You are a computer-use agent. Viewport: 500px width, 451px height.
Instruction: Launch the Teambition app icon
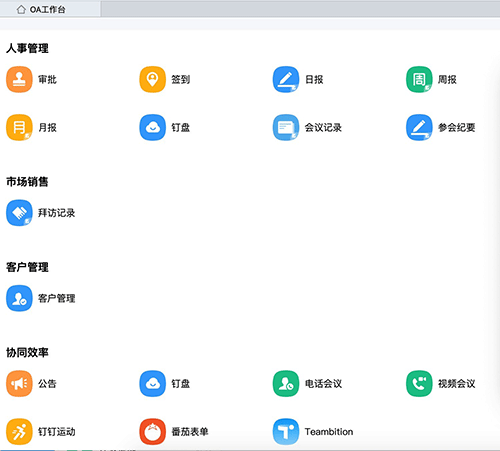(286, 431)
